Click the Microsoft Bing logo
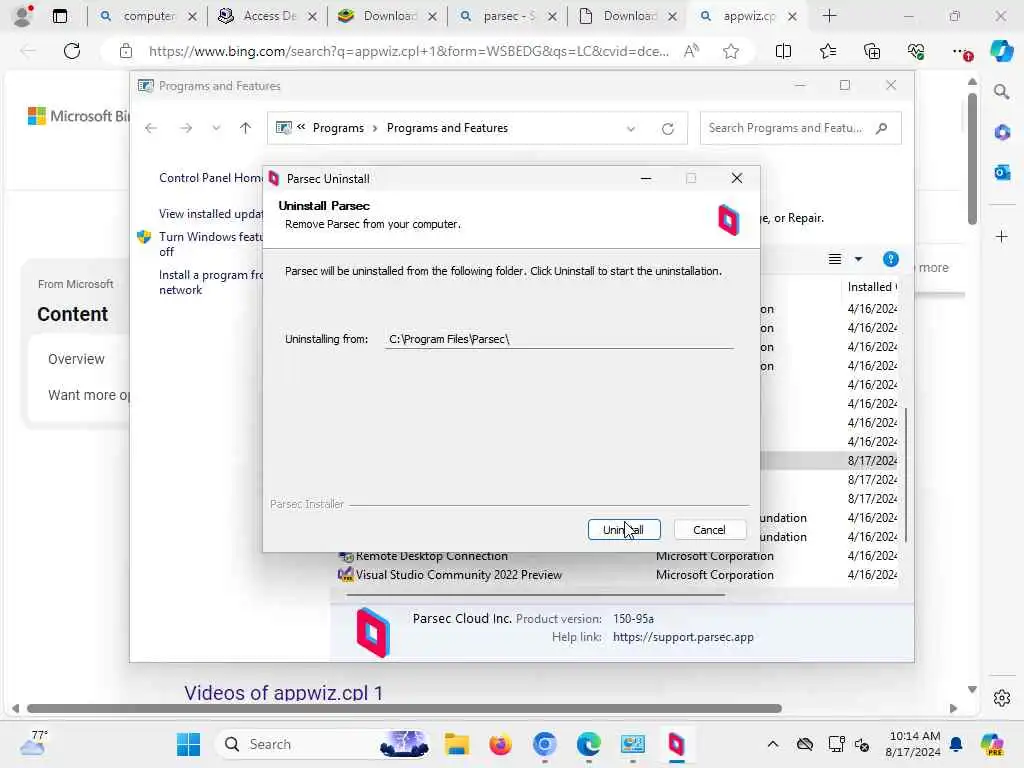 tap(78, 116)
